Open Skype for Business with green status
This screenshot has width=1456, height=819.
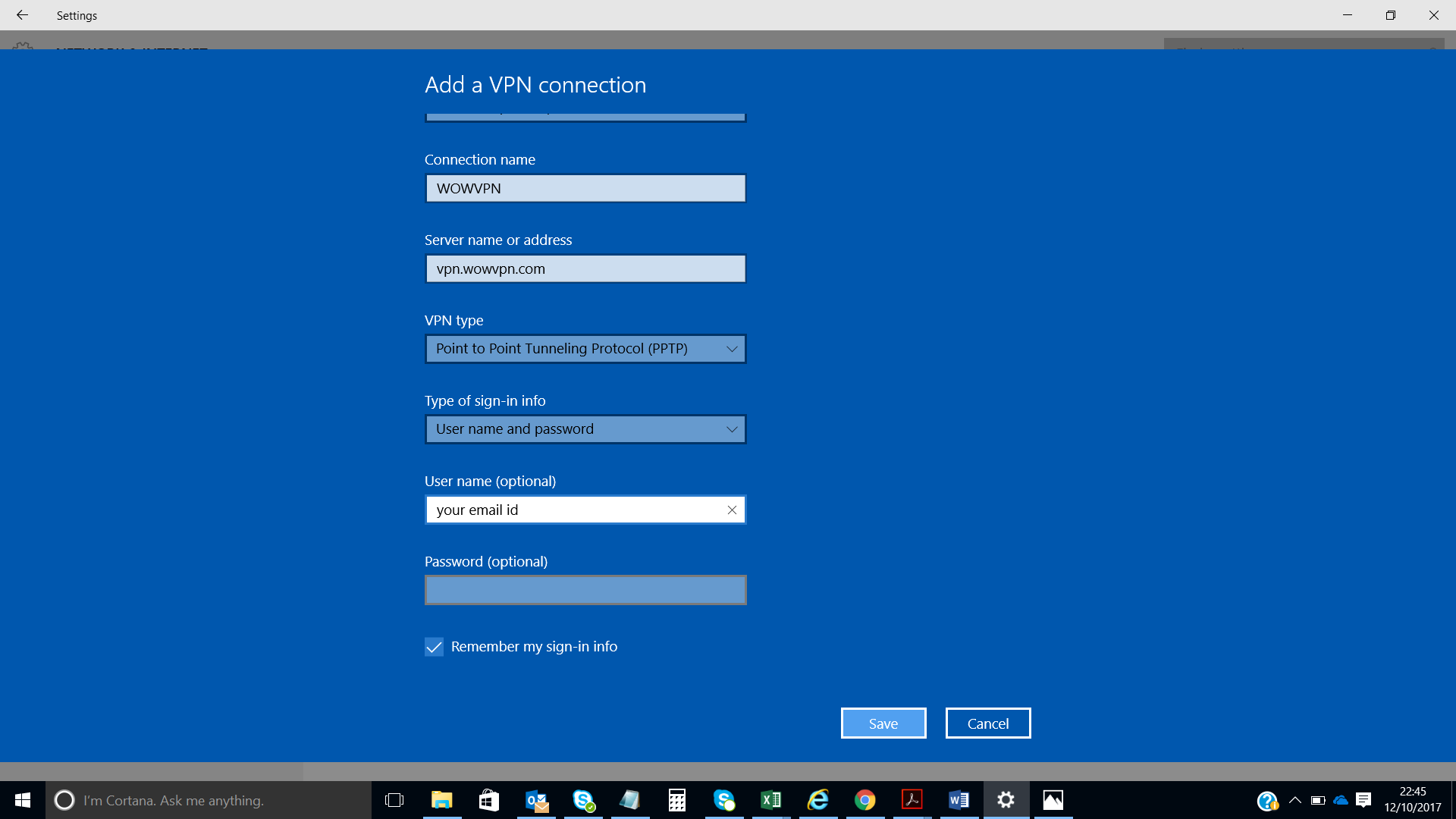click(583, 800)
